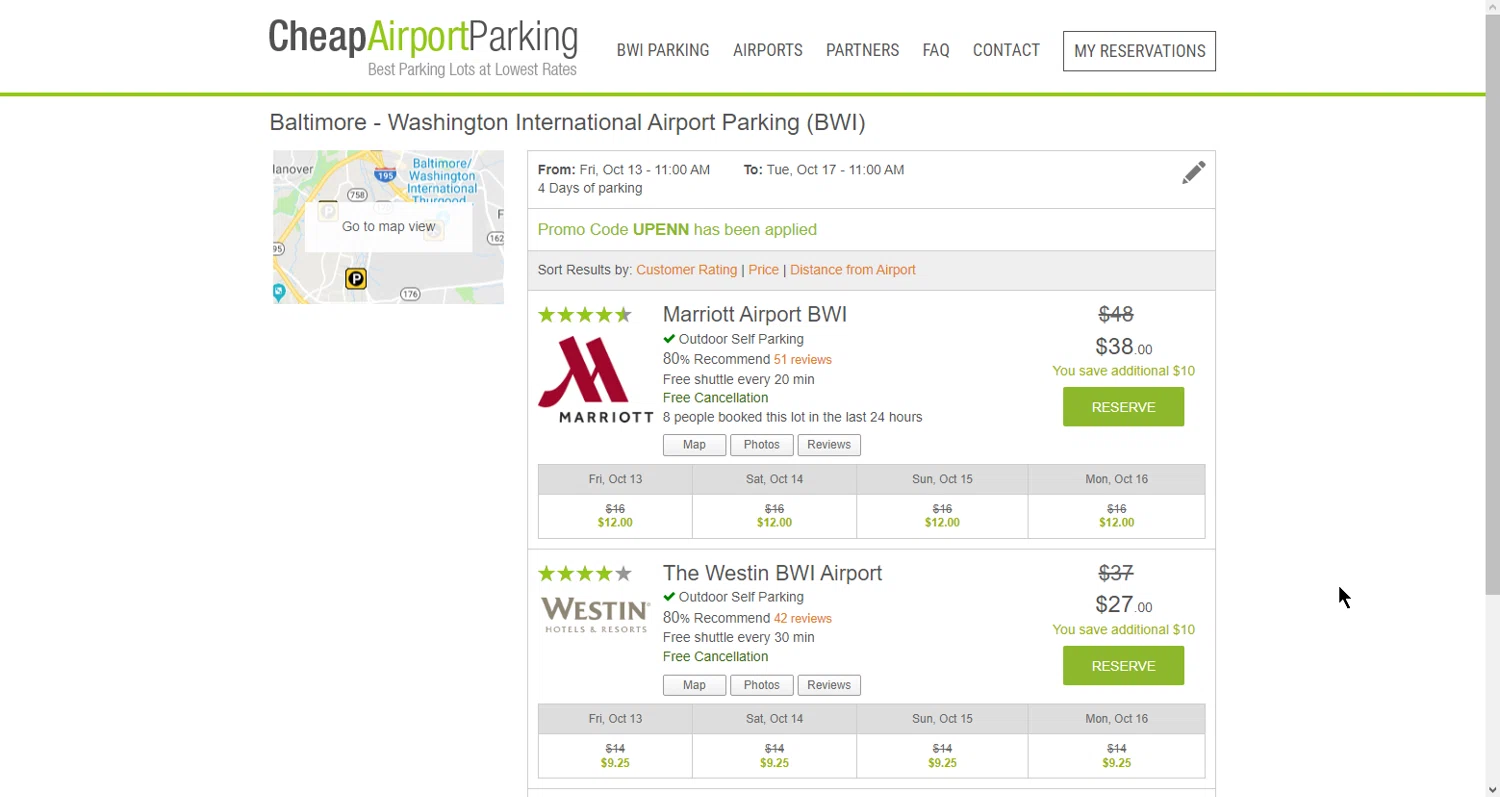The width and height of the screenshot is (1500, 797).
Task: Open MY RESERVATIONS
Action: (x=1139, y=51)
